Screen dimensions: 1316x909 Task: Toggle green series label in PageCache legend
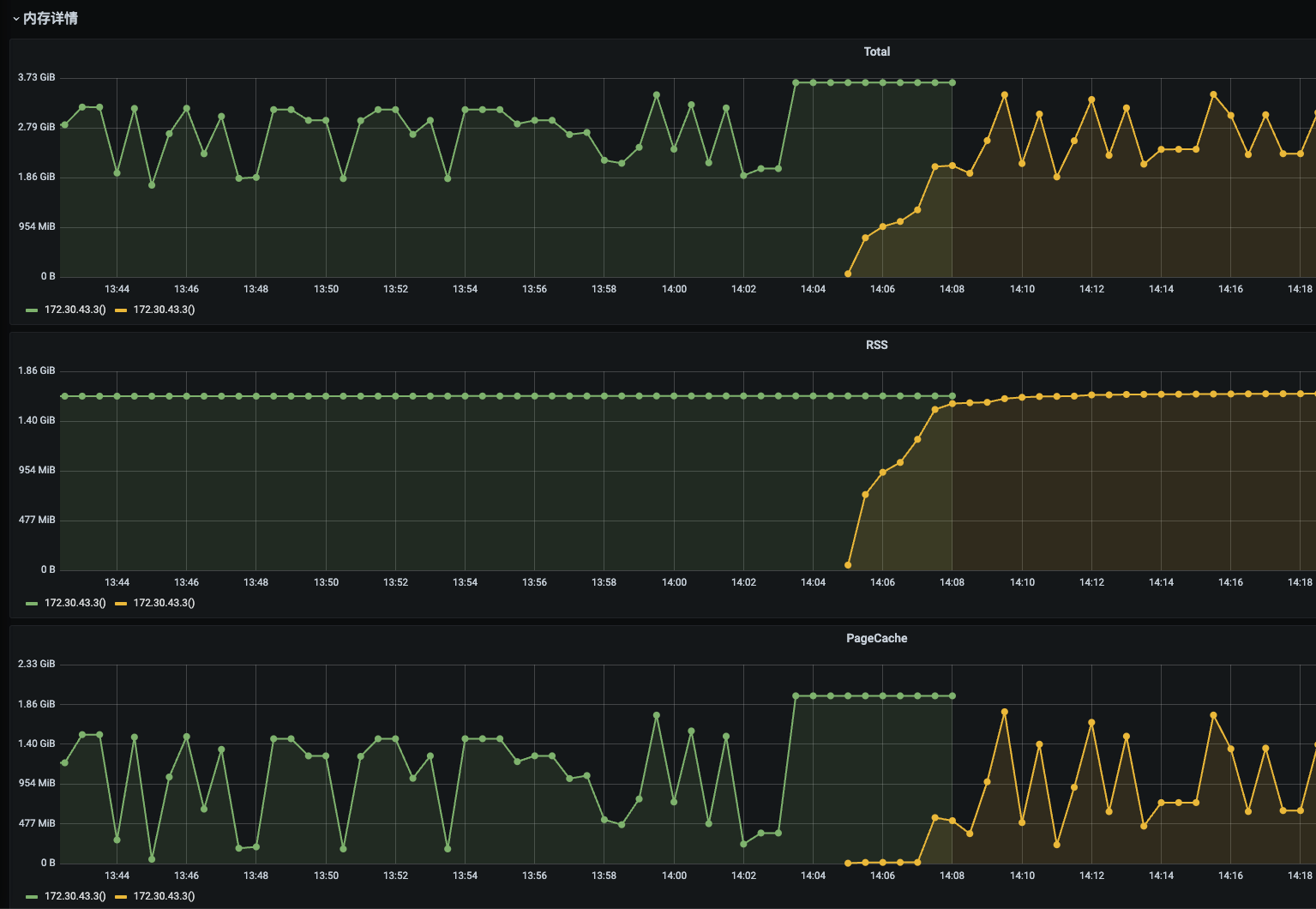click(75, 896)
